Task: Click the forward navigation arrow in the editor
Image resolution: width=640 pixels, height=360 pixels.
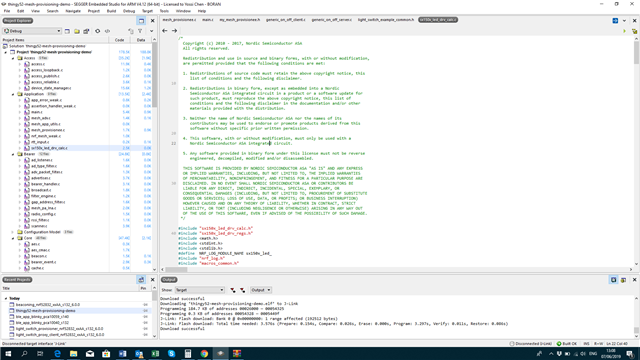Action: (x=174, y=31)
